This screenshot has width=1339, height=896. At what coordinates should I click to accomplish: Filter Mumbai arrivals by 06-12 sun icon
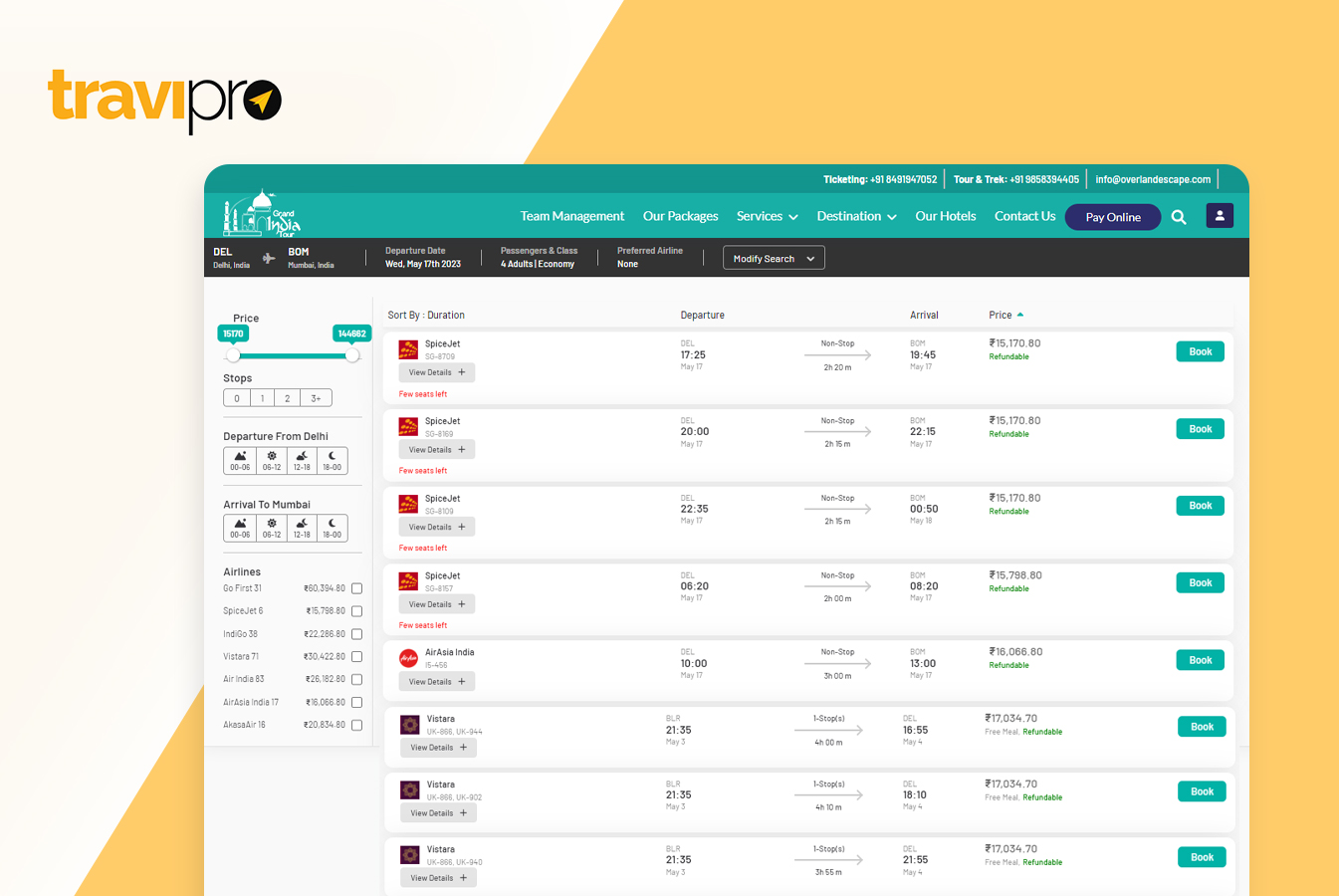[271, 528]
